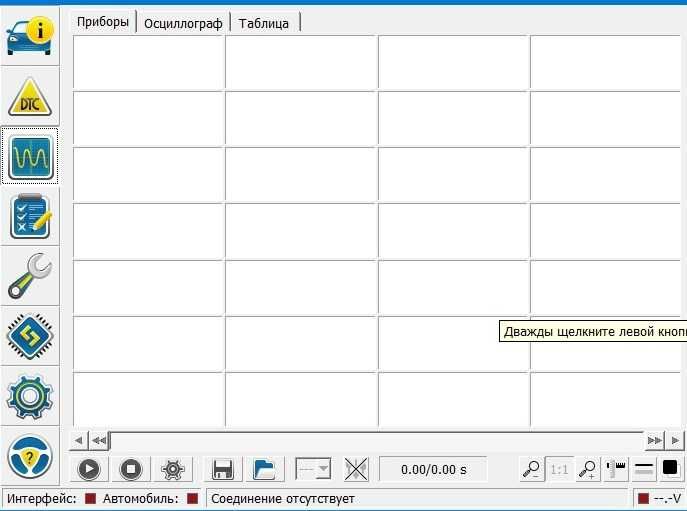Click the voltage --.-V red indicator
The width and height of the screenshot is (687, 511).
coord(643,499)
